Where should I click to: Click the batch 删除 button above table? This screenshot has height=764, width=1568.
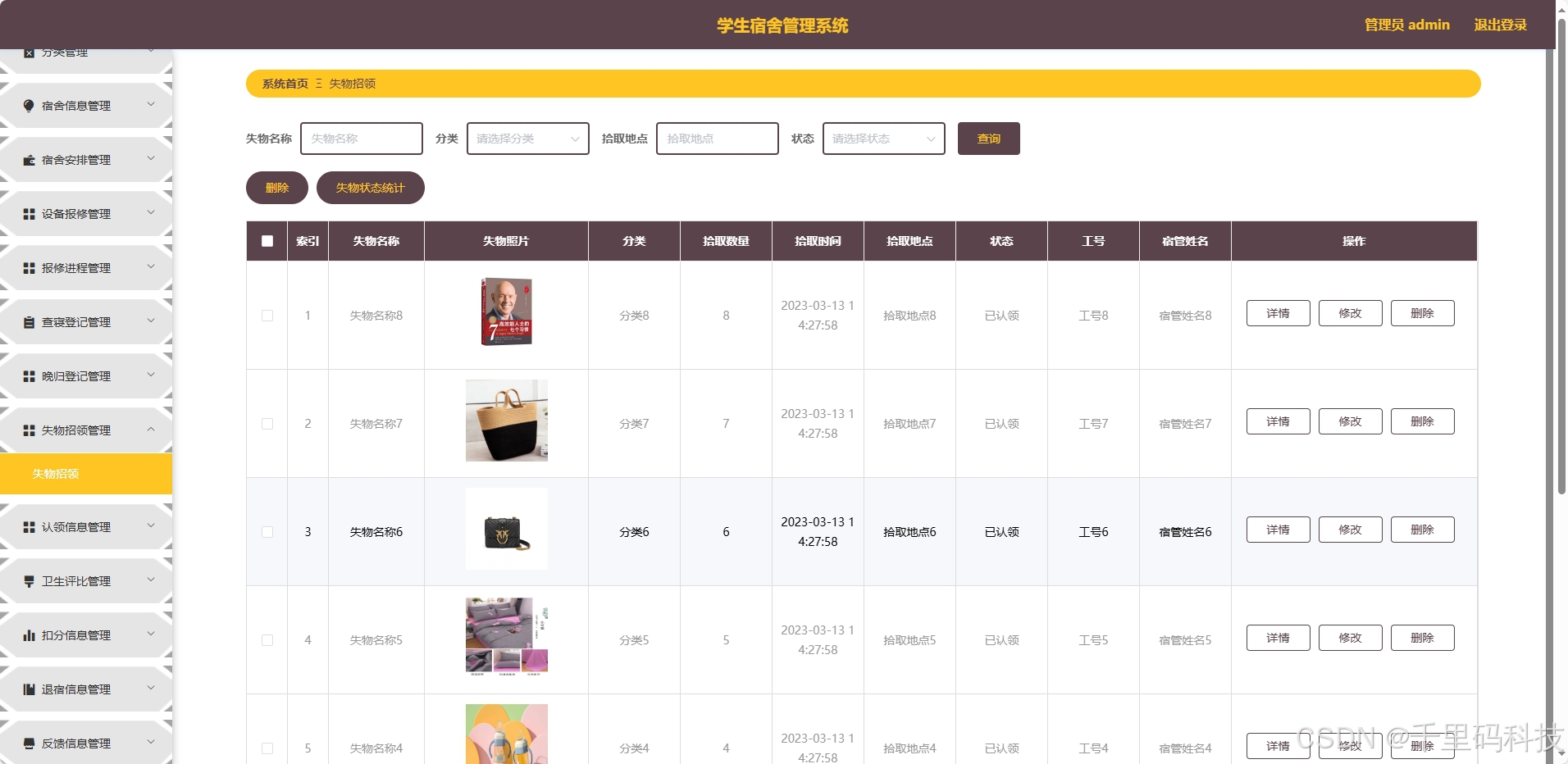tap(277, 188)
